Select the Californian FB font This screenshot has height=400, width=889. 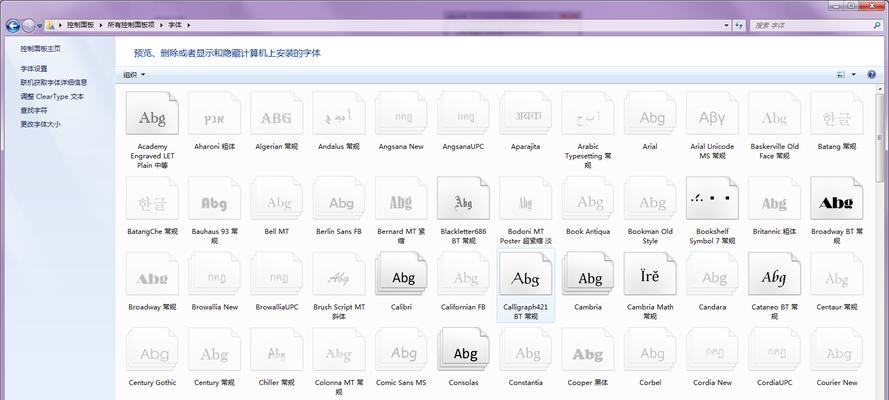[x=463, y=274]
